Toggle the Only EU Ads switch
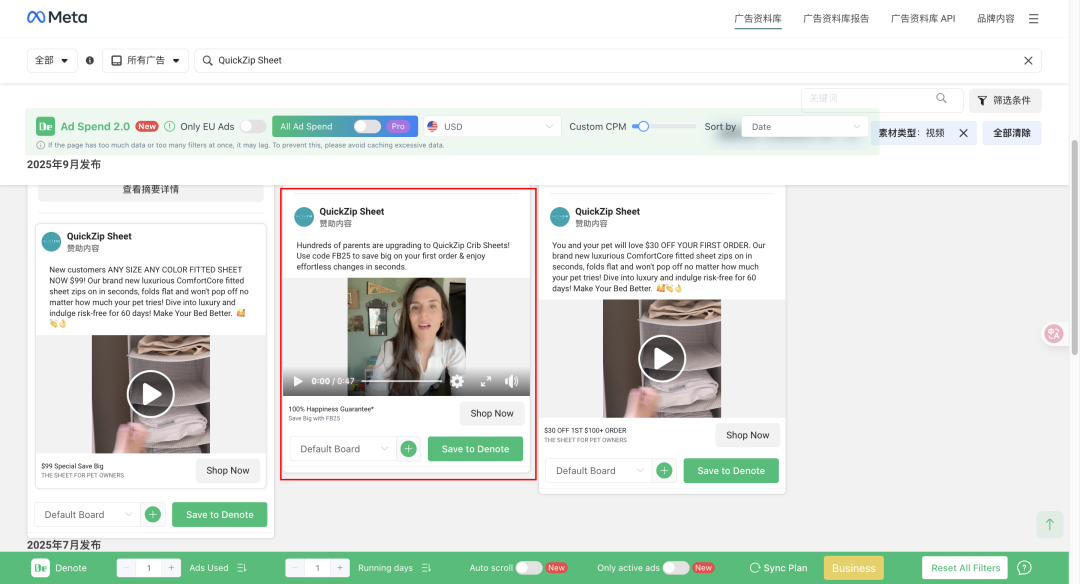1080x584 pixels. pyautogui.click(x=253, y=127)
